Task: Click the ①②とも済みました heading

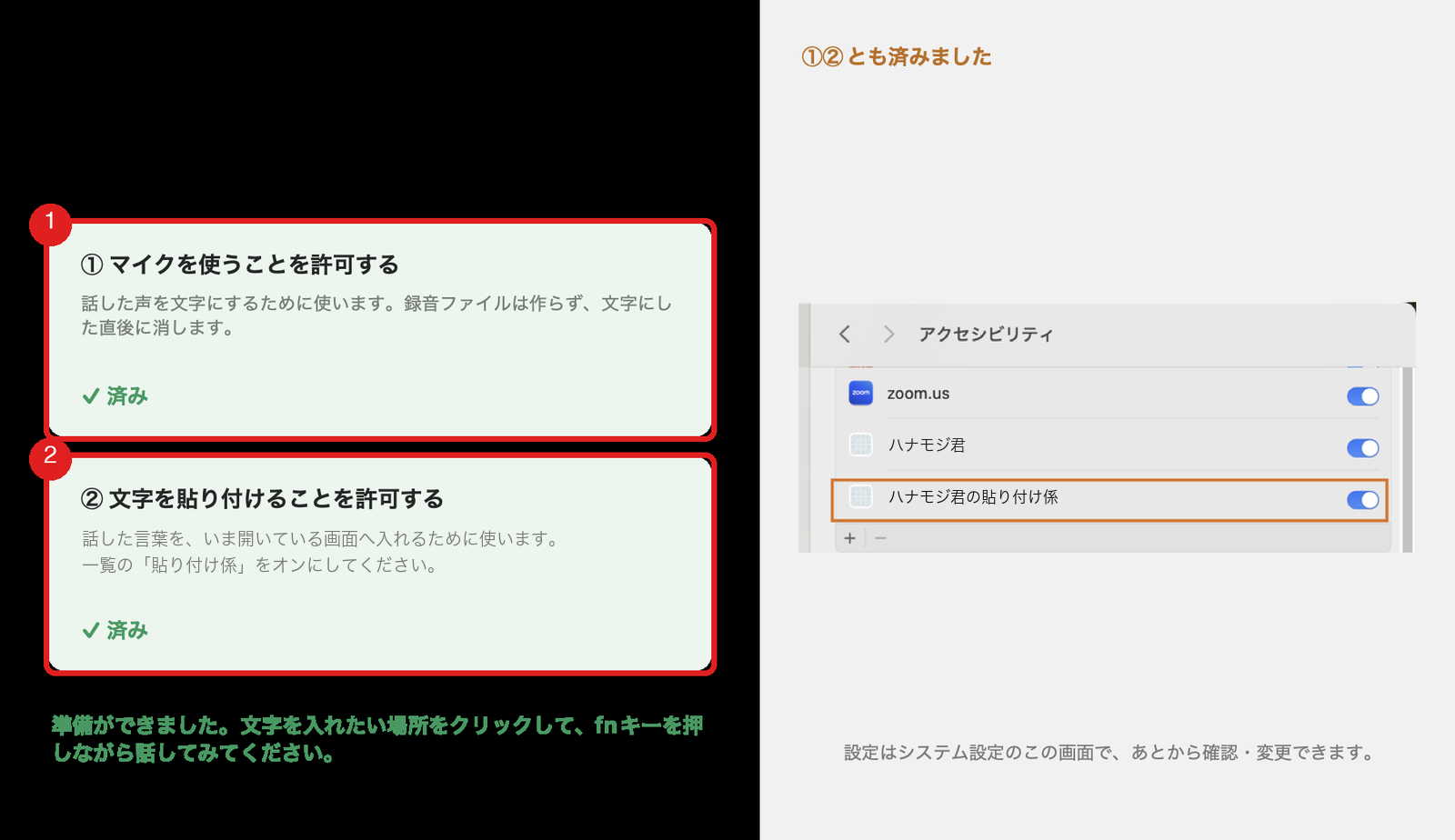Action: 897,56
